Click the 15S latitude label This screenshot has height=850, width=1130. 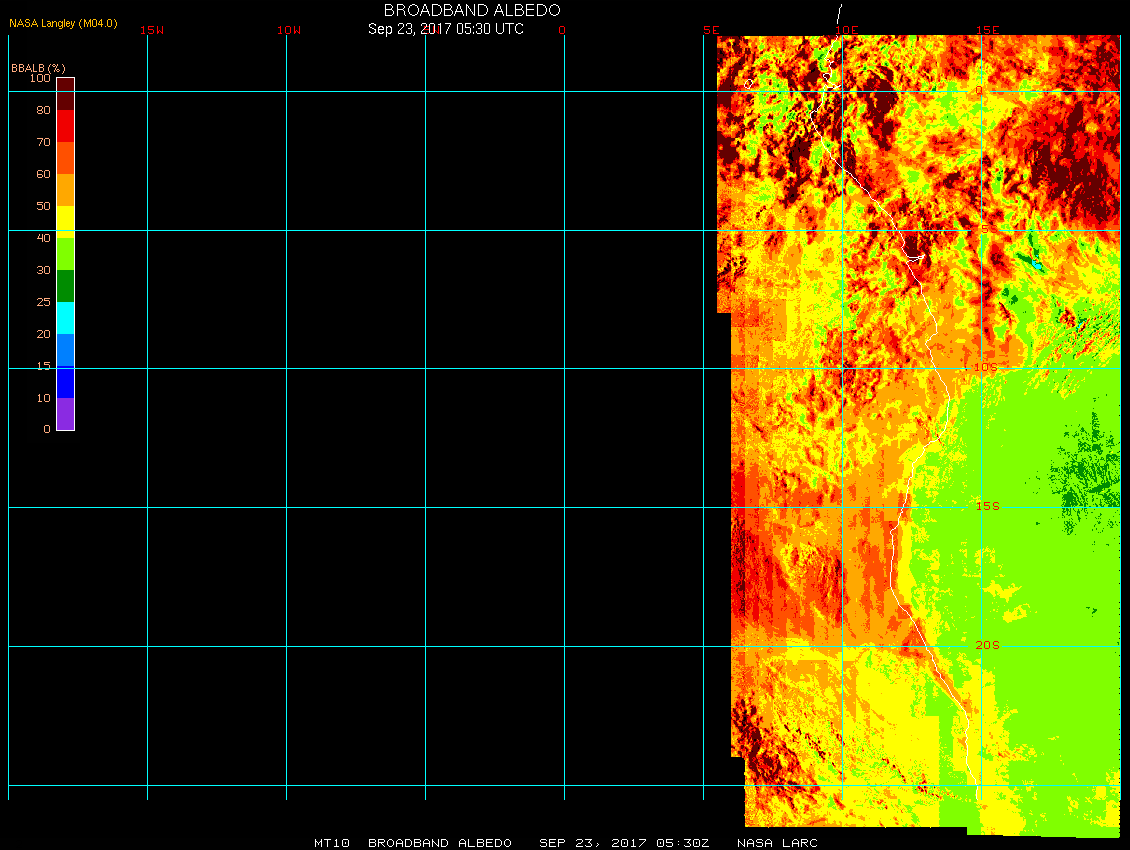987,506
